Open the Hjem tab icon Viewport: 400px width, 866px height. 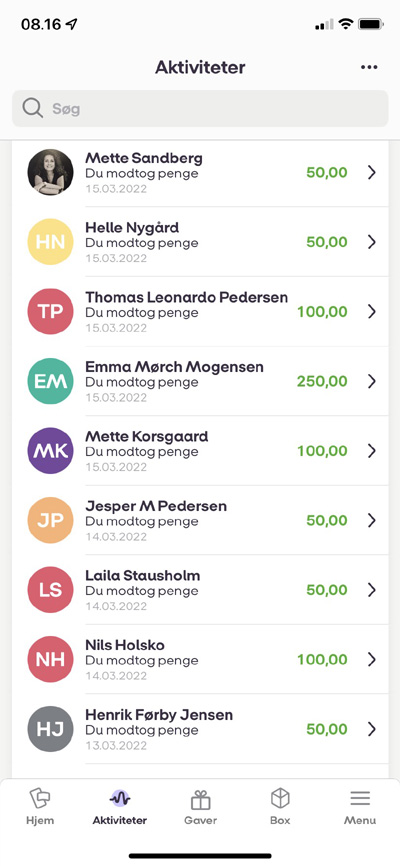click(40, 799)
